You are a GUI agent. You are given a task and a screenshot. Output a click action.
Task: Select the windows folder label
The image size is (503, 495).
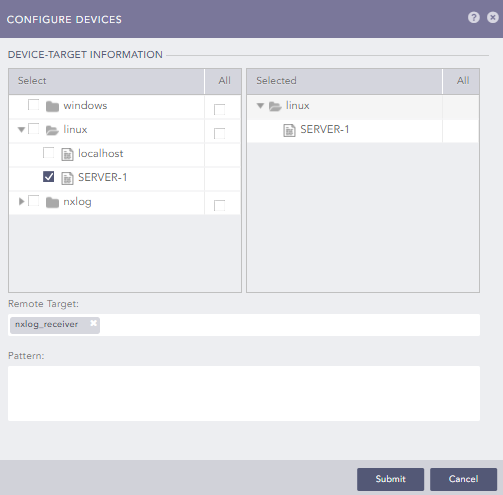85,106
